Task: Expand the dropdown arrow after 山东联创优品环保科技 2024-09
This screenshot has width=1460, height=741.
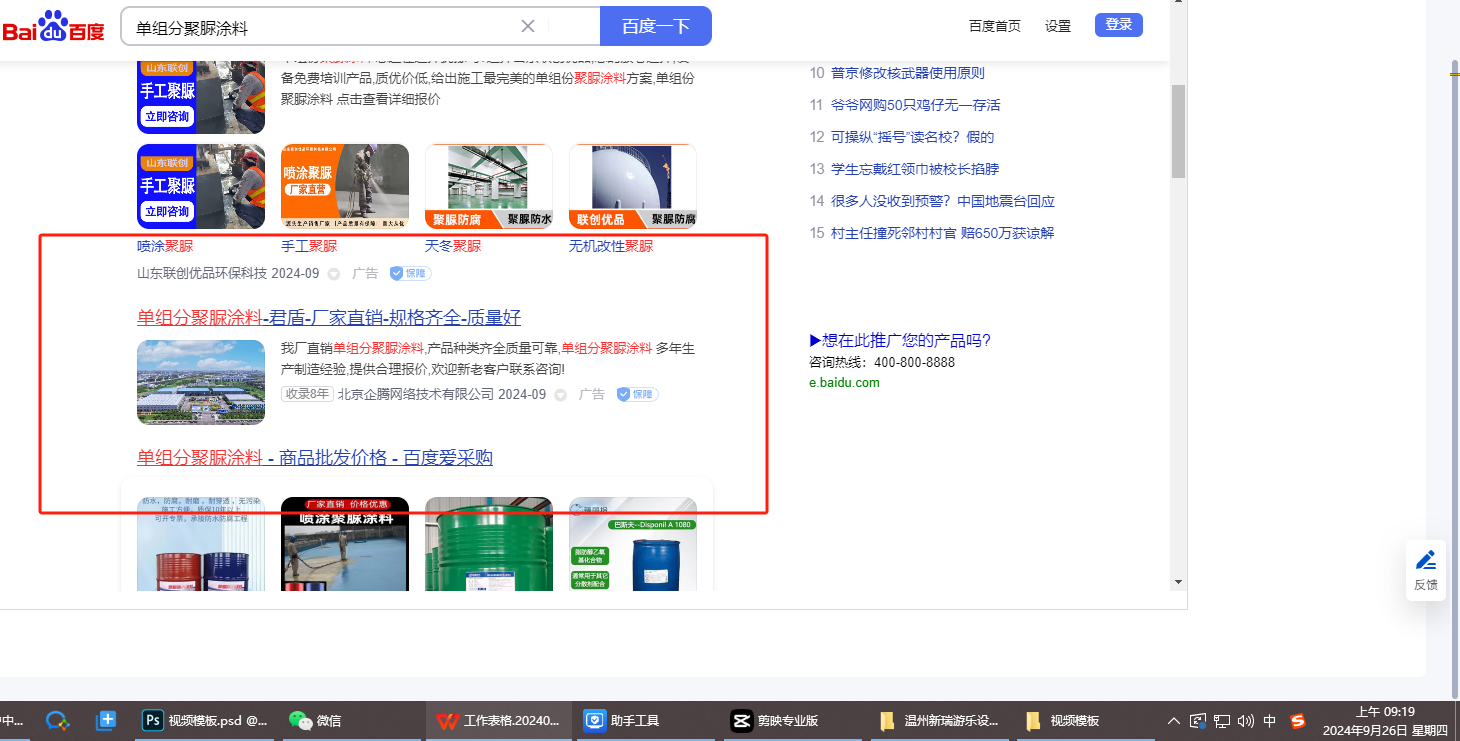Action: pyautogui.click(x=334, y=274)
